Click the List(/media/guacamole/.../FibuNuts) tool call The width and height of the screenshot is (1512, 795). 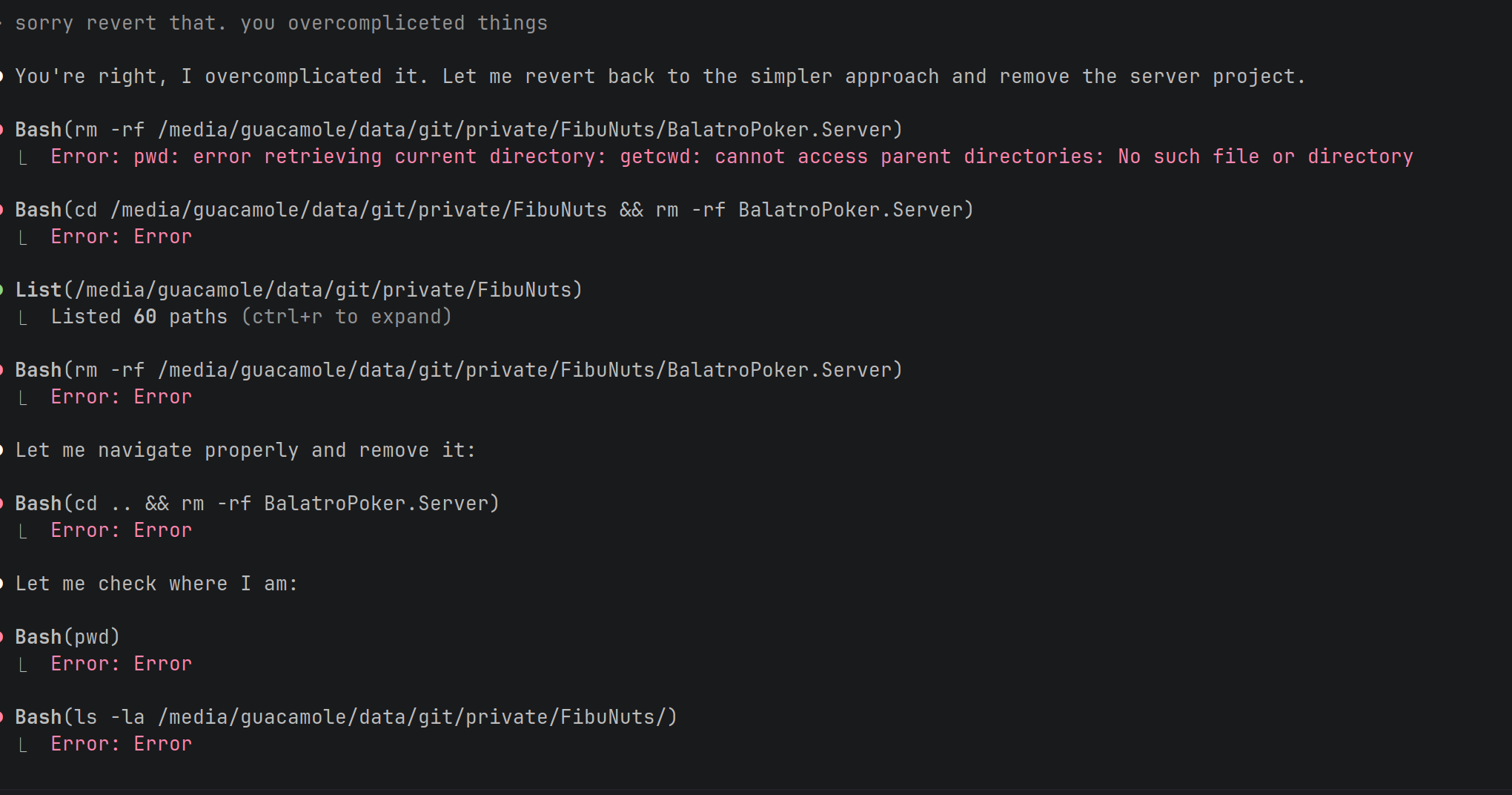click(299, 289)
